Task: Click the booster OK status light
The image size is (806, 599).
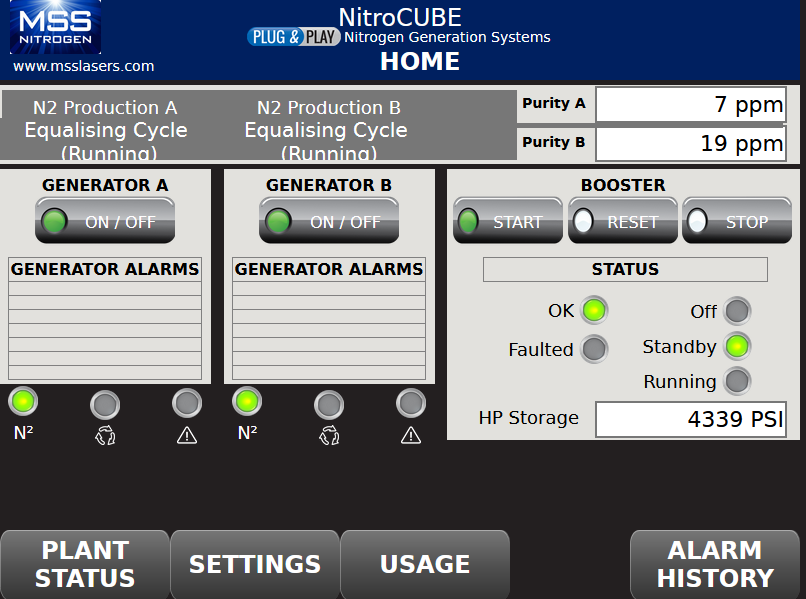Action: click(x=594, y=310)
